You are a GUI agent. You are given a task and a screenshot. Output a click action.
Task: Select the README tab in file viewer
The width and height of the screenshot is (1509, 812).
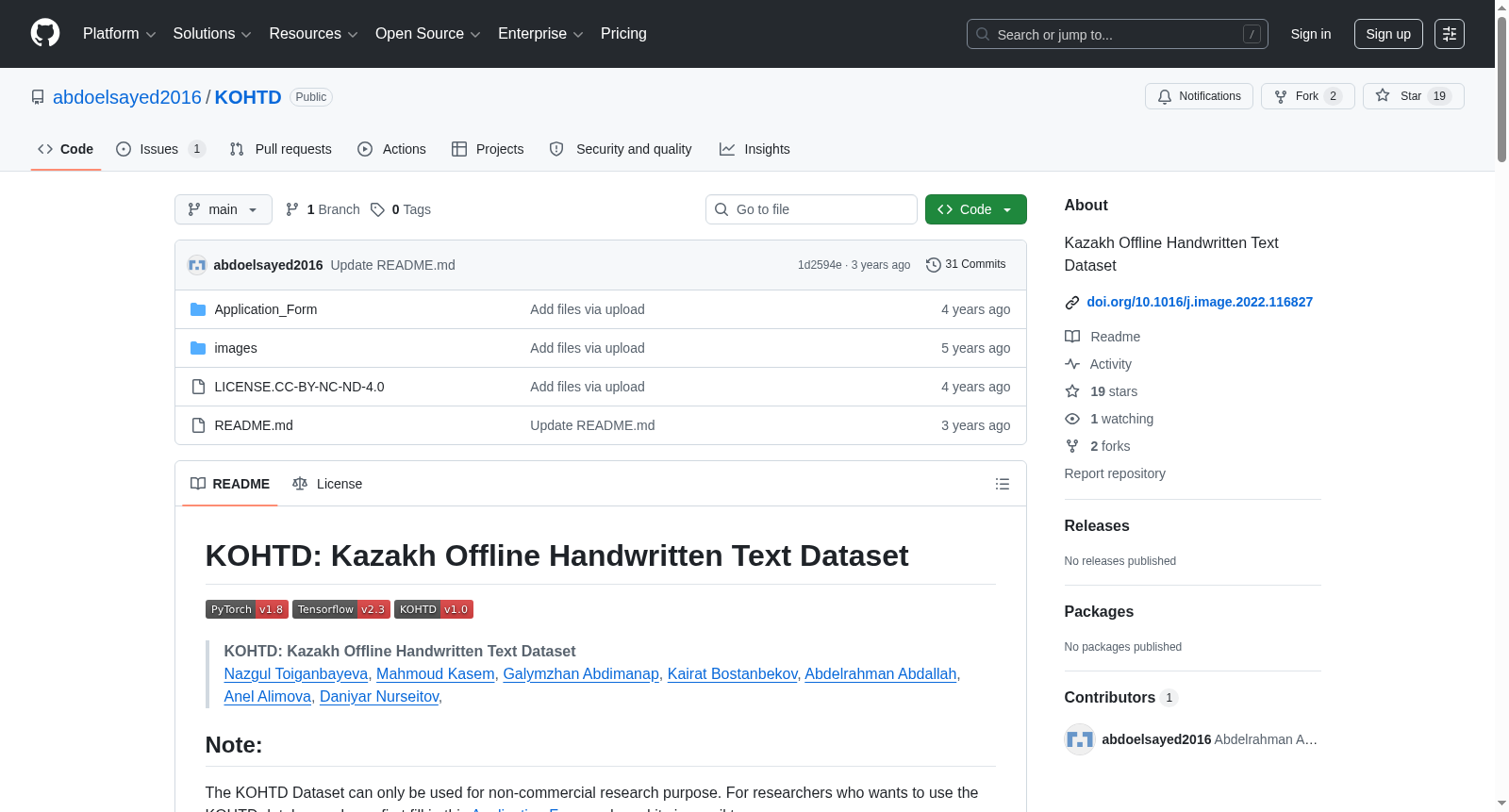(x=230, y=484)
